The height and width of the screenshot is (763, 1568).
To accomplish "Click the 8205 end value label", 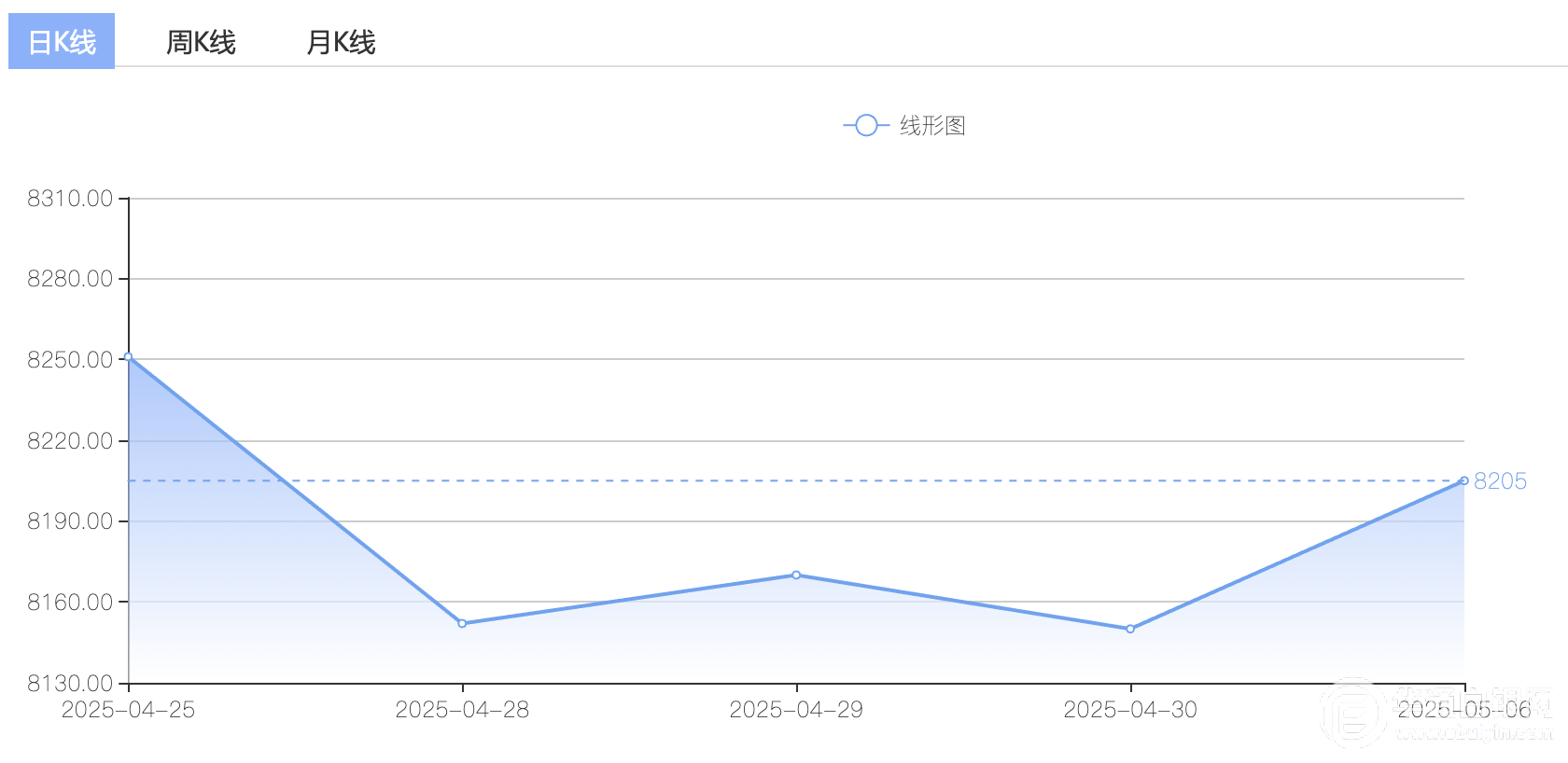I will pos(1500,481).
